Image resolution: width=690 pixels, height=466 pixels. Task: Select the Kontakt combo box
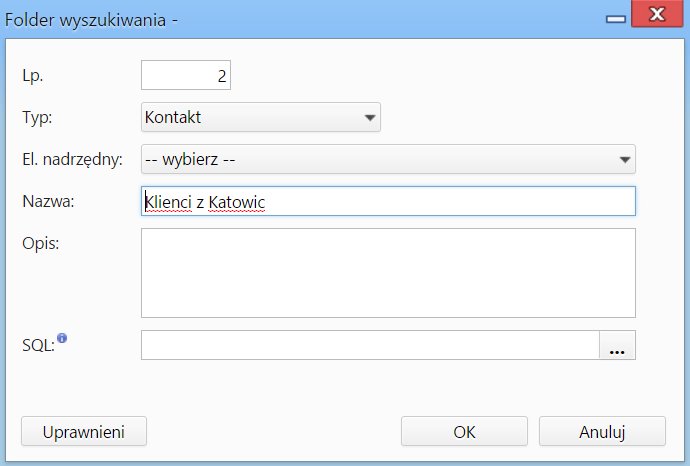tap(261, 117)
